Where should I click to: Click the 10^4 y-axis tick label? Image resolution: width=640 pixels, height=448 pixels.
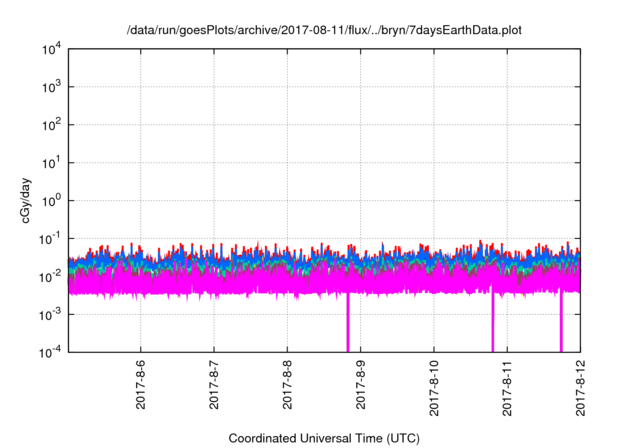tap(51, 50)
